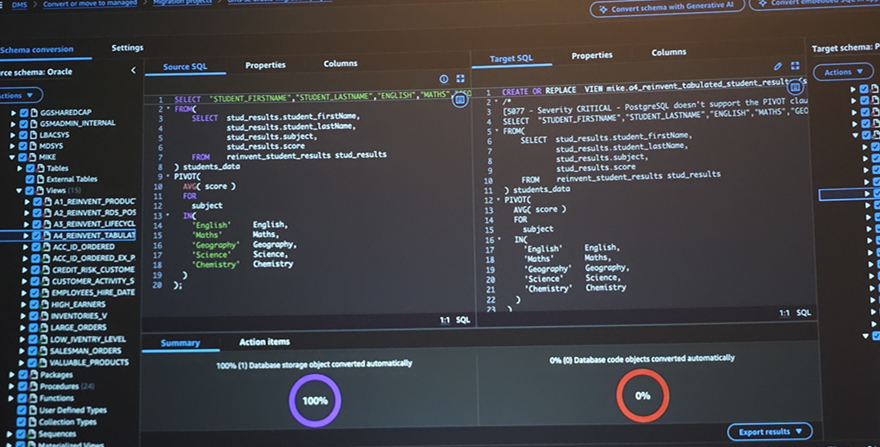
Task: Click the file icon next to GGSHAREDCAP
Action: (35, 112)
